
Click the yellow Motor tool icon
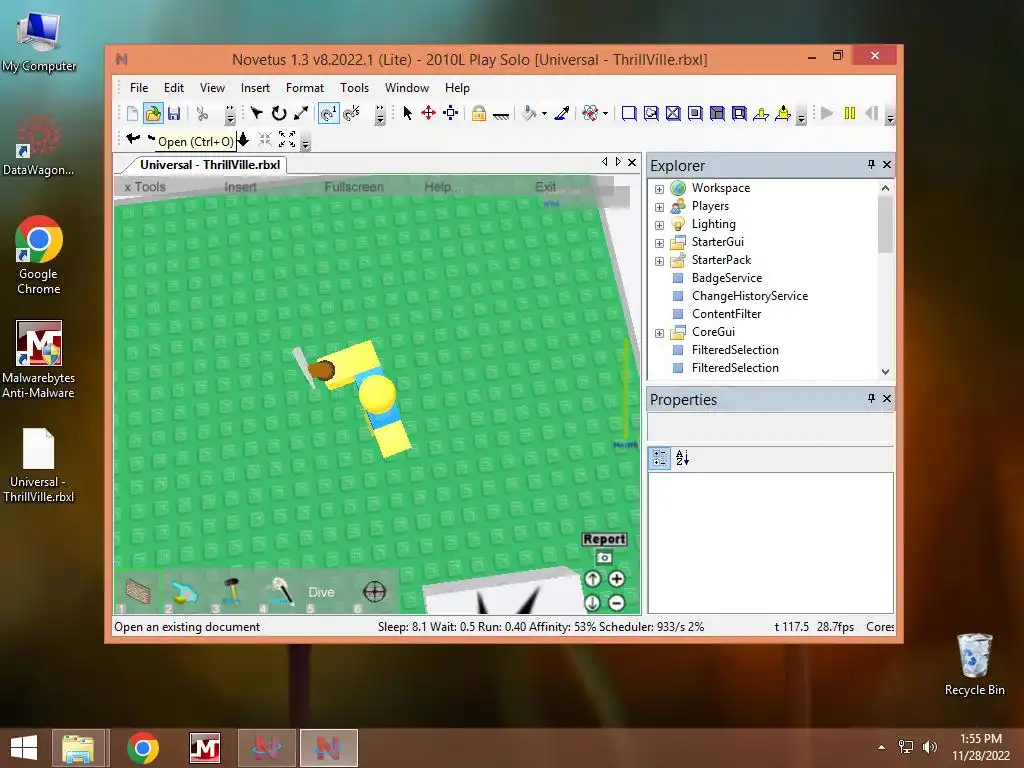click(x=783, y=114)
